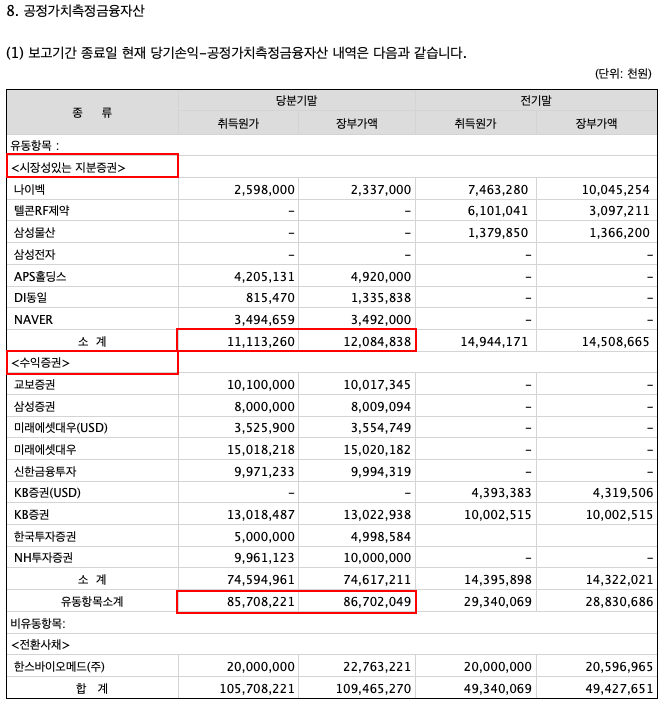Viewport: 667px width, 705px height.
Task: Click the value 3,554,749
Action: [381, 428]
